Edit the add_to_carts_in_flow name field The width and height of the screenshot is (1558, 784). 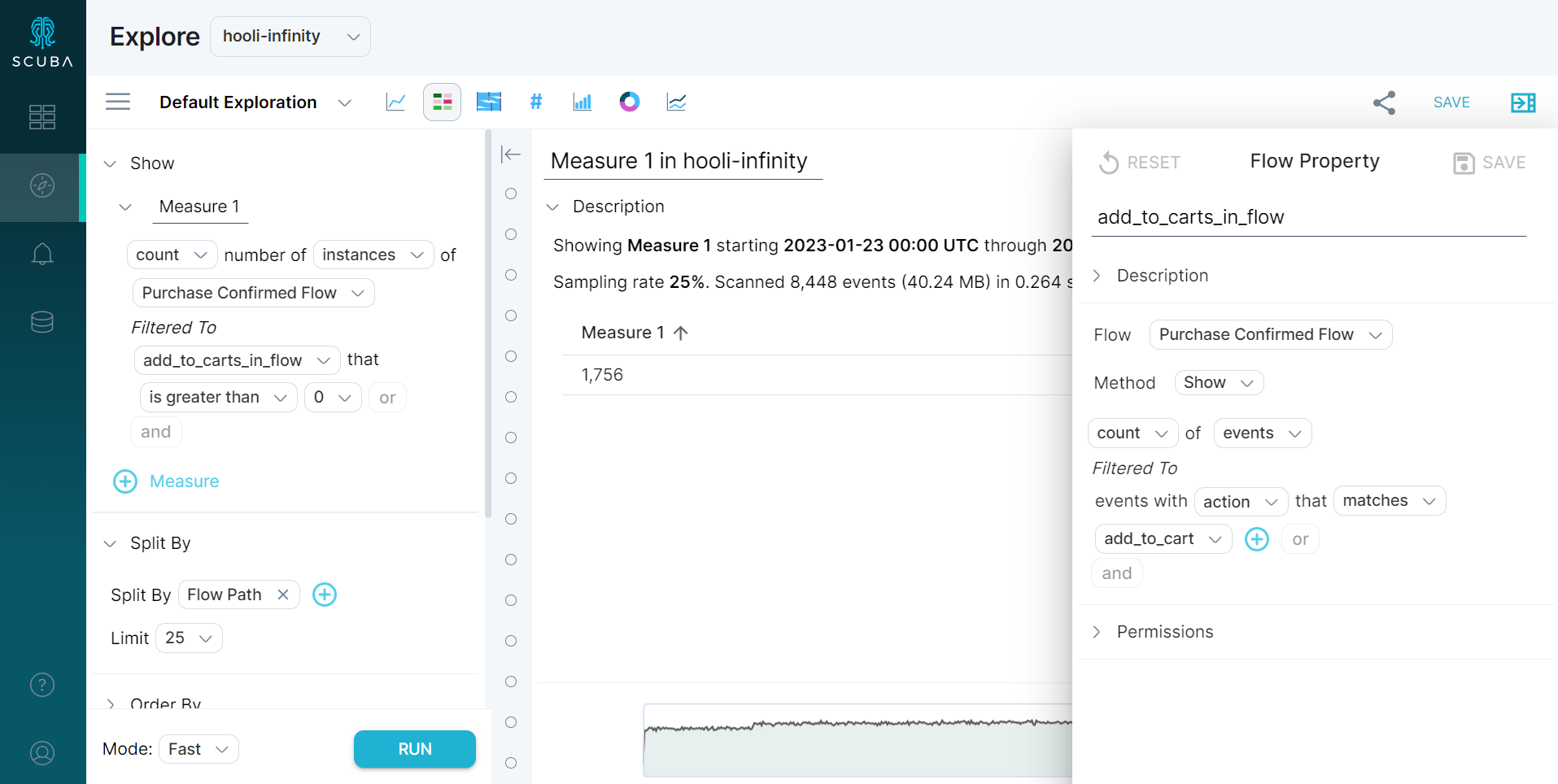click(x=1308, y=217)
